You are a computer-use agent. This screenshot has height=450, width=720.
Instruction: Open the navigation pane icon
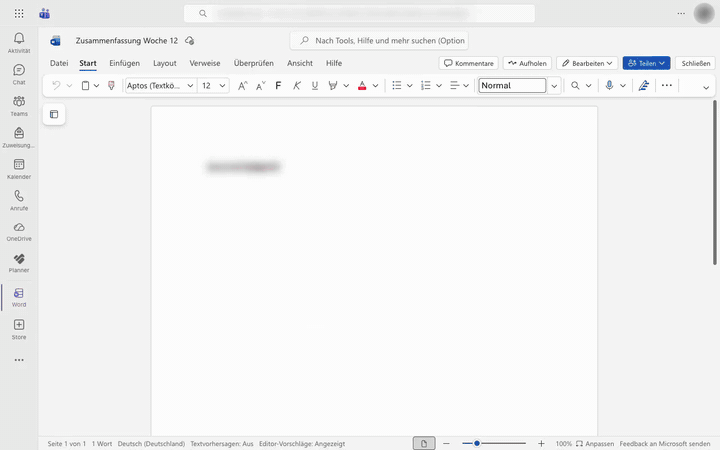tap(54, 114)
